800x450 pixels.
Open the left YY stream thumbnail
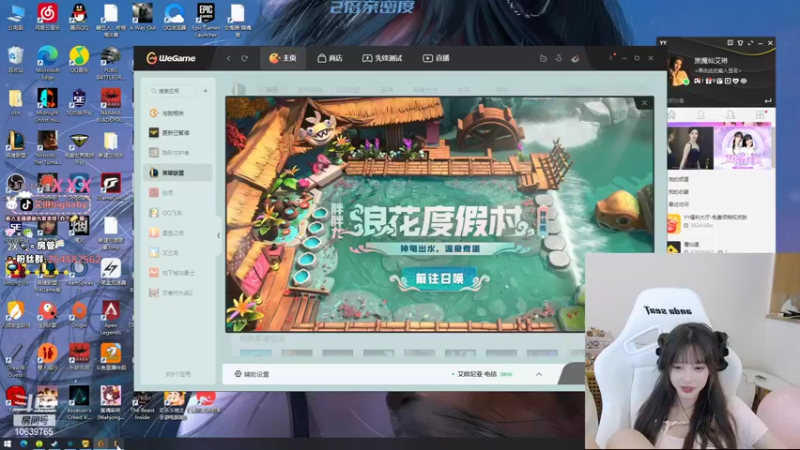point(690,148)
